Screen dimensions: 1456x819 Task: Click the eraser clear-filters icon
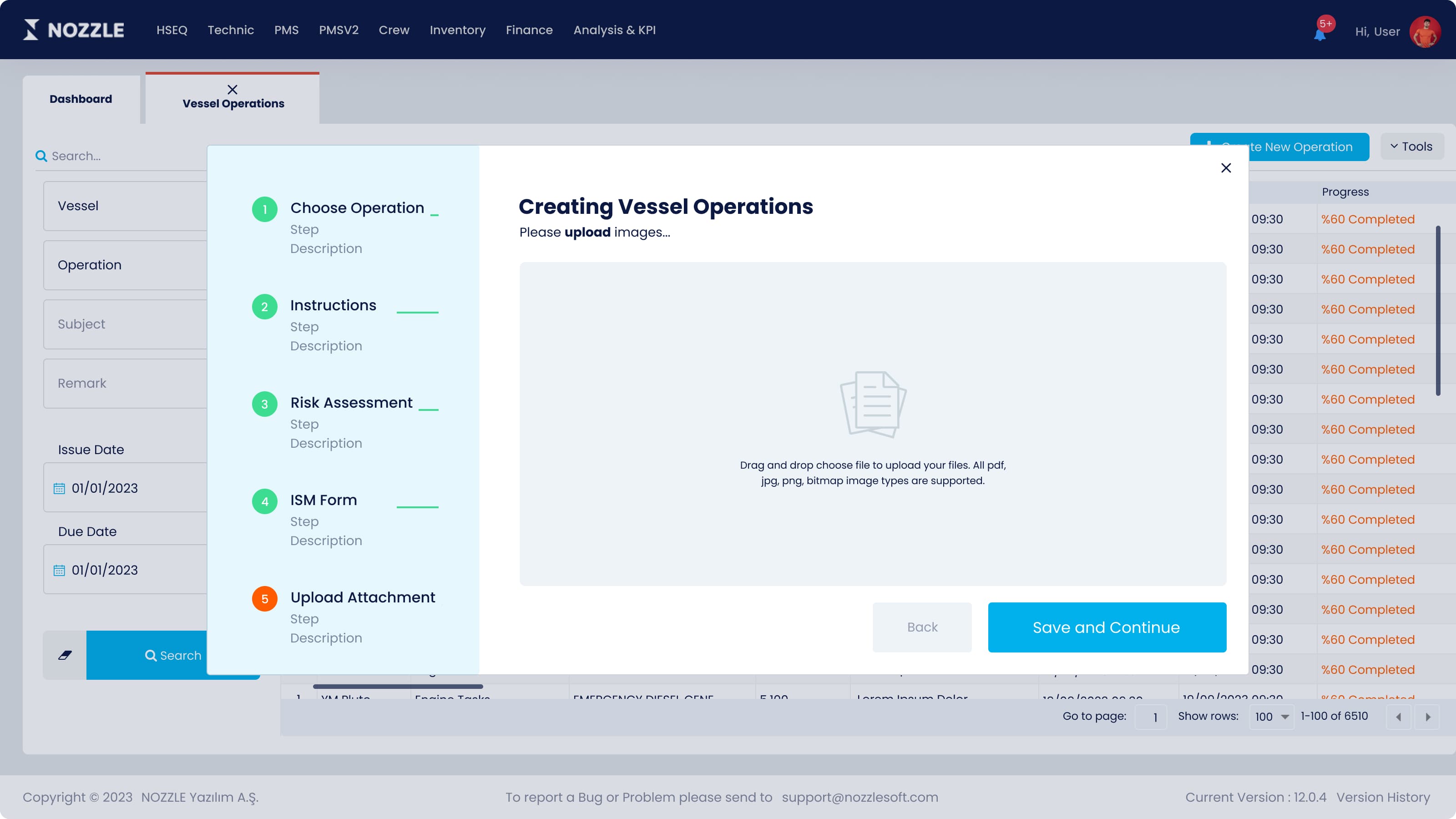pyautogui.click(x=65, y=655)
